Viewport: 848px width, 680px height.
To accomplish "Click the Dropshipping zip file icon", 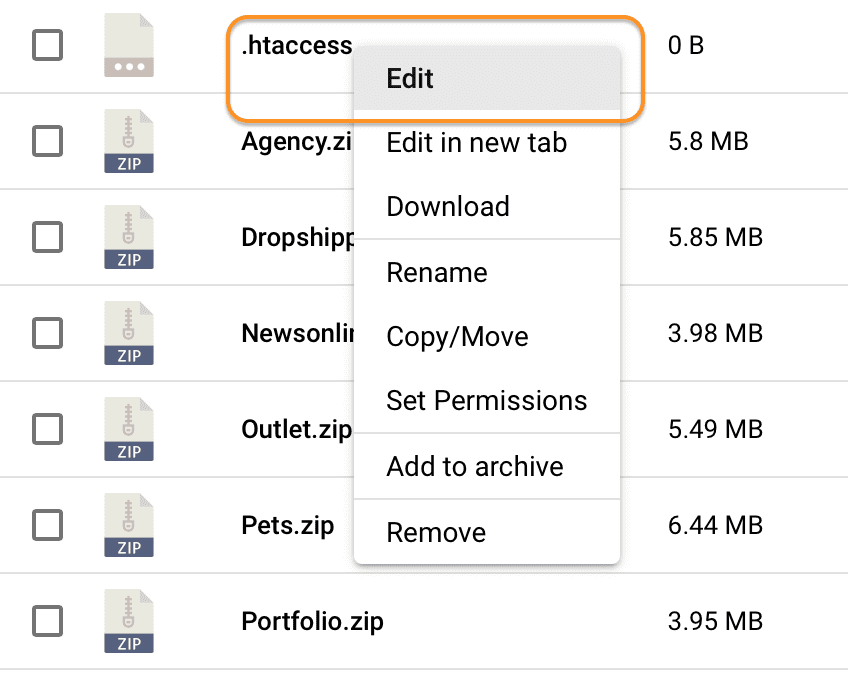I will (x=129, y=237).
